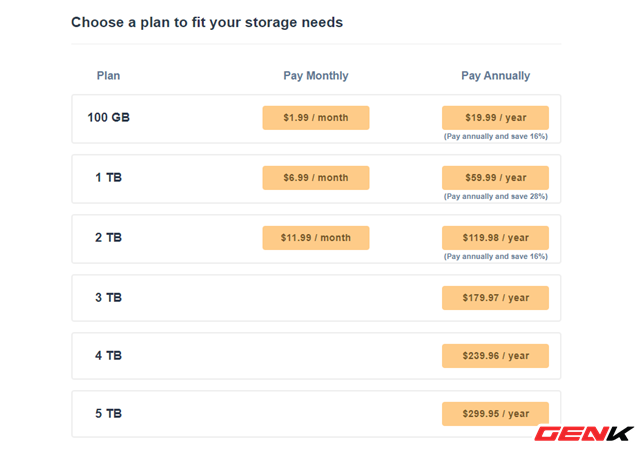Viewport: 640px width, 450px height.
Task: Click the 5 TB plan row label
Action: click(x=108, y=414)
